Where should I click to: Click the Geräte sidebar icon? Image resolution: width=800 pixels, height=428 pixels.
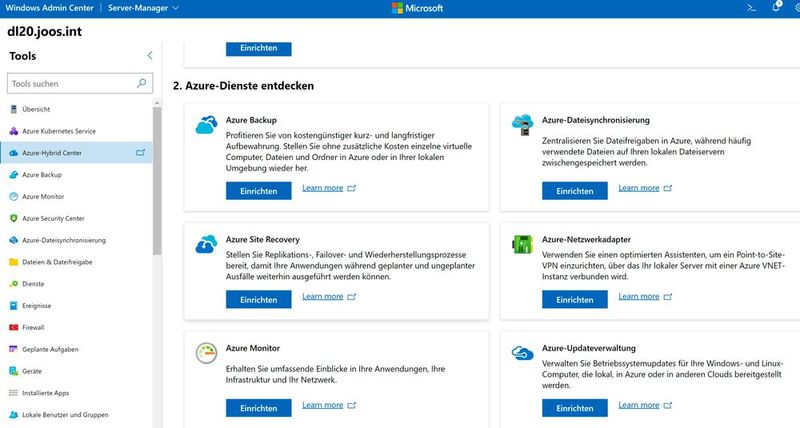[14, 371]
